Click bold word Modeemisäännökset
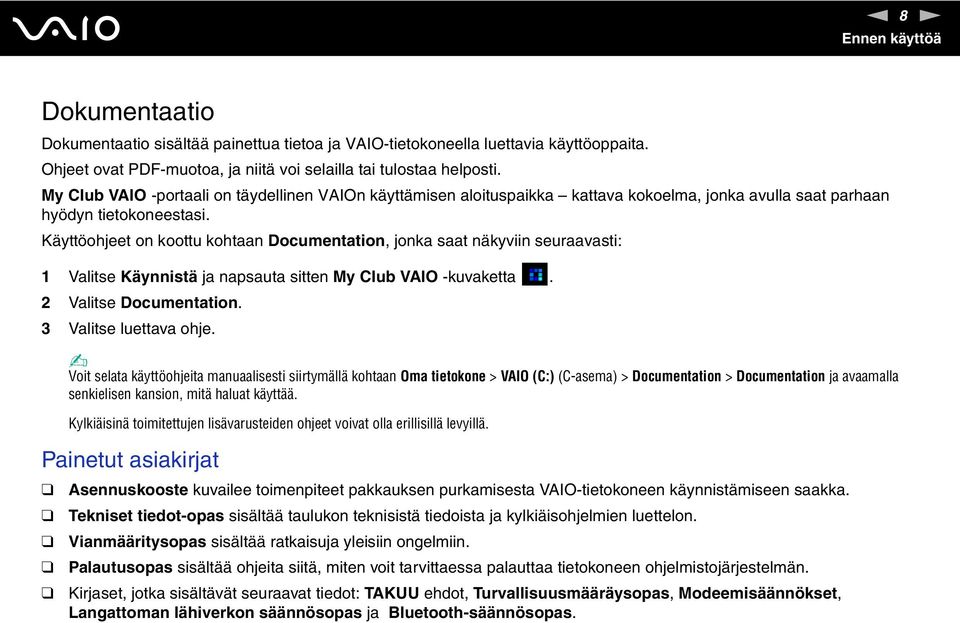 pyautogui.click(x=758, y=593)
